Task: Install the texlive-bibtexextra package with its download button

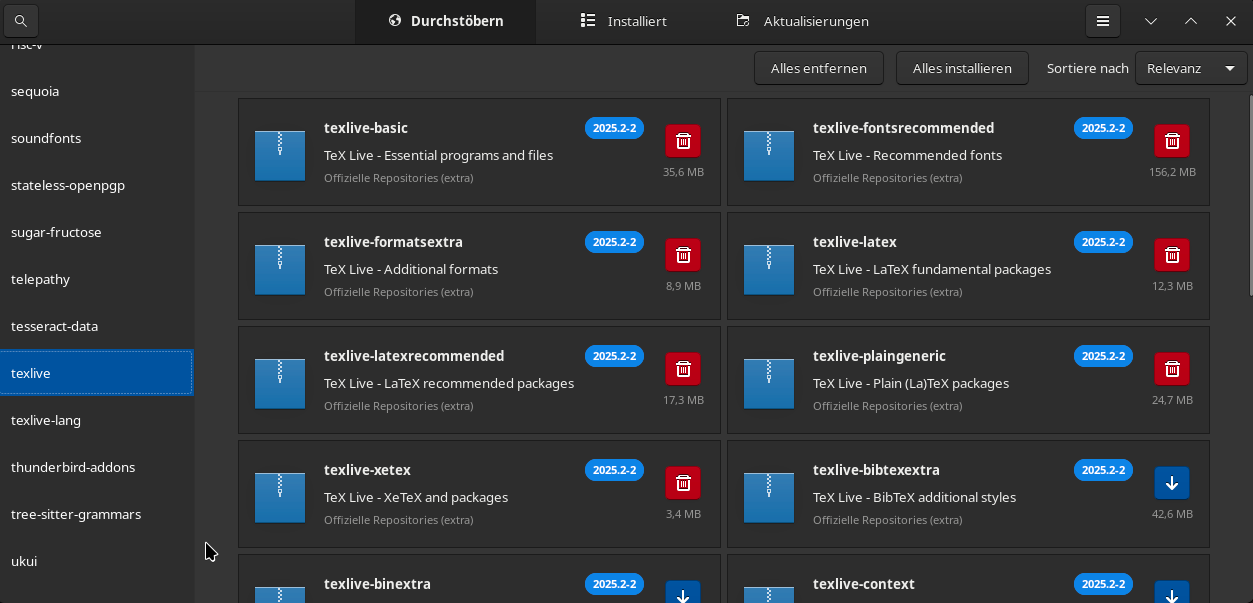Action: click(1172, 483)
